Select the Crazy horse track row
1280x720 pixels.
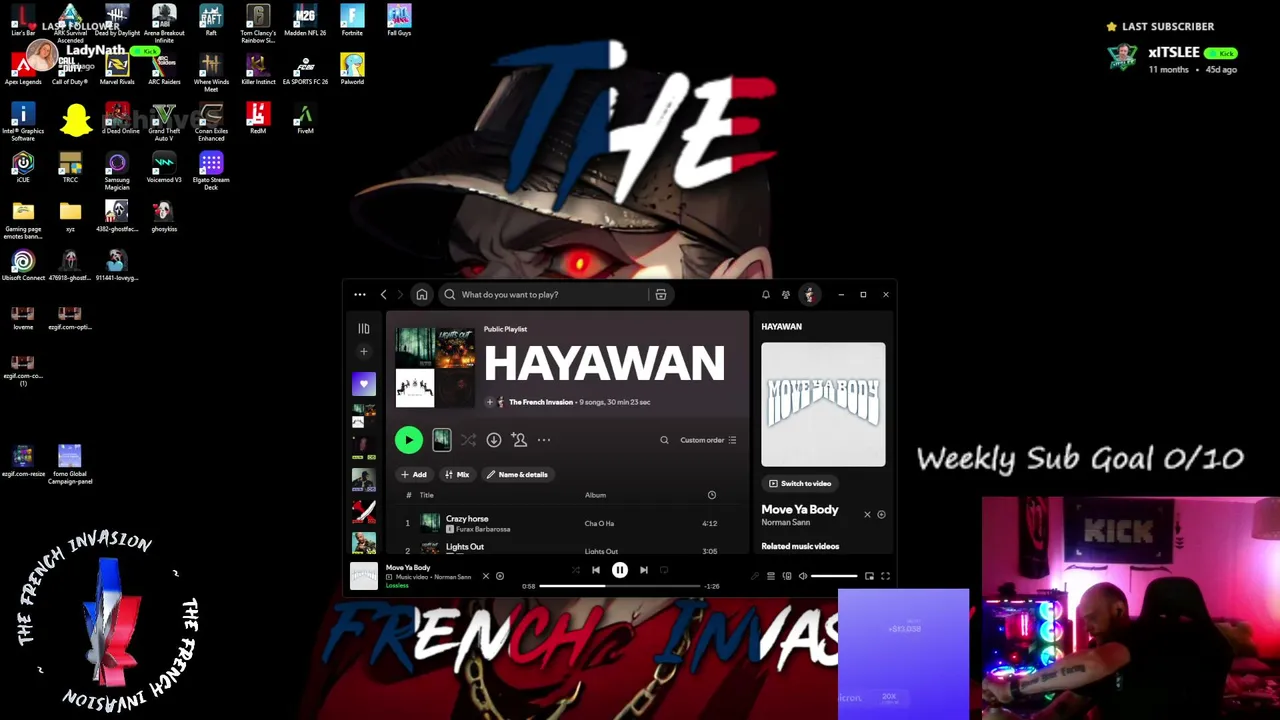pos(569,523)
